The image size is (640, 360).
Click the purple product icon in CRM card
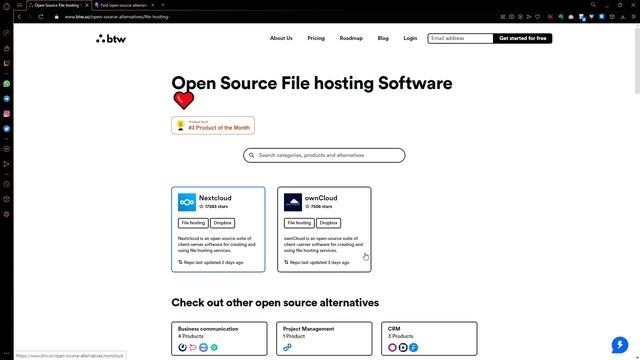(x=392, y=347)
